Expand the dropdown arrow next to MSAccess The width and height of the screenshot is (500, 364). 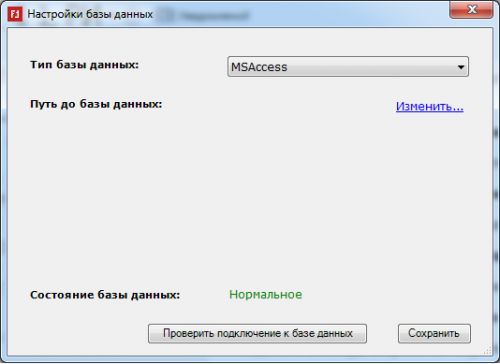pyautogui.click(x=461, y=67)
